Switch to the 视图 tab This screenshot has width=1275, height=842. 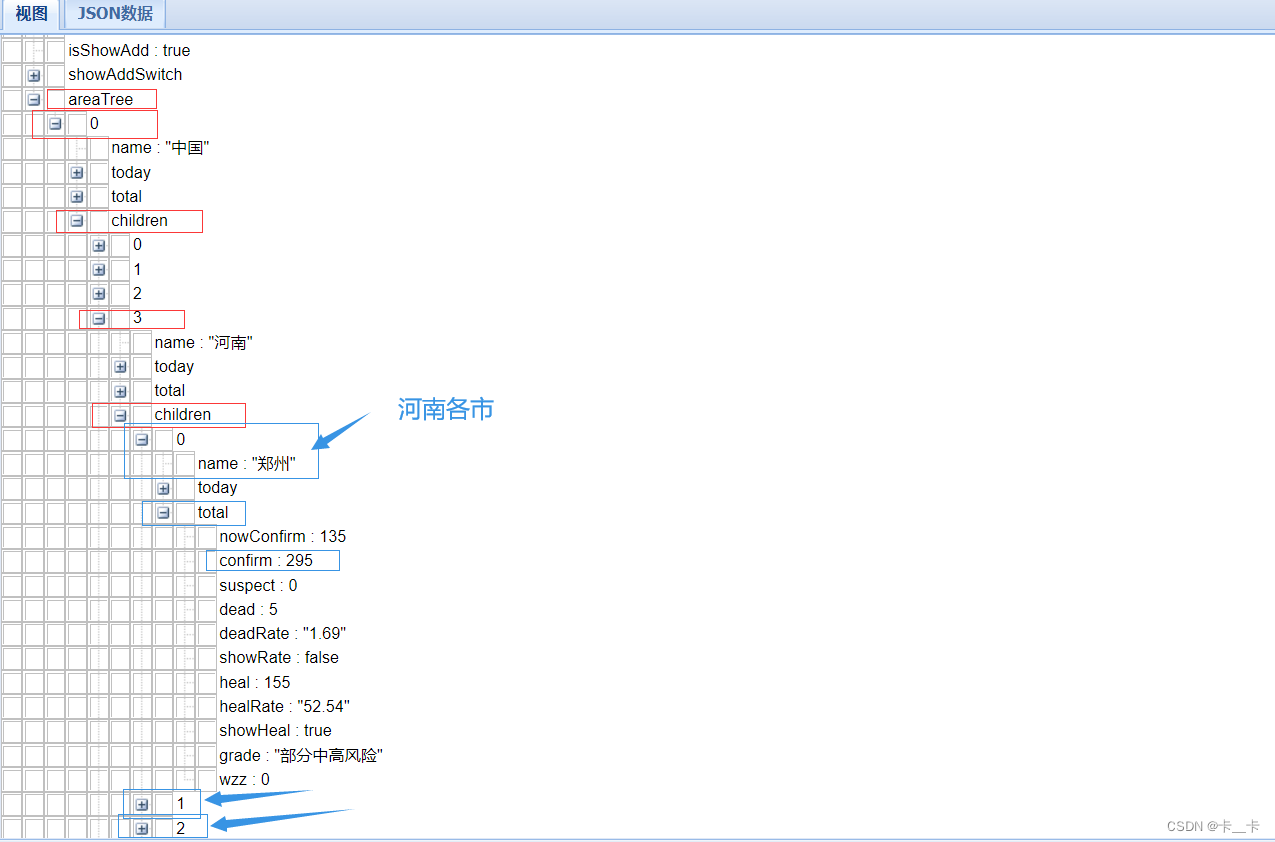pyautogui.click(x=31, y=14)
